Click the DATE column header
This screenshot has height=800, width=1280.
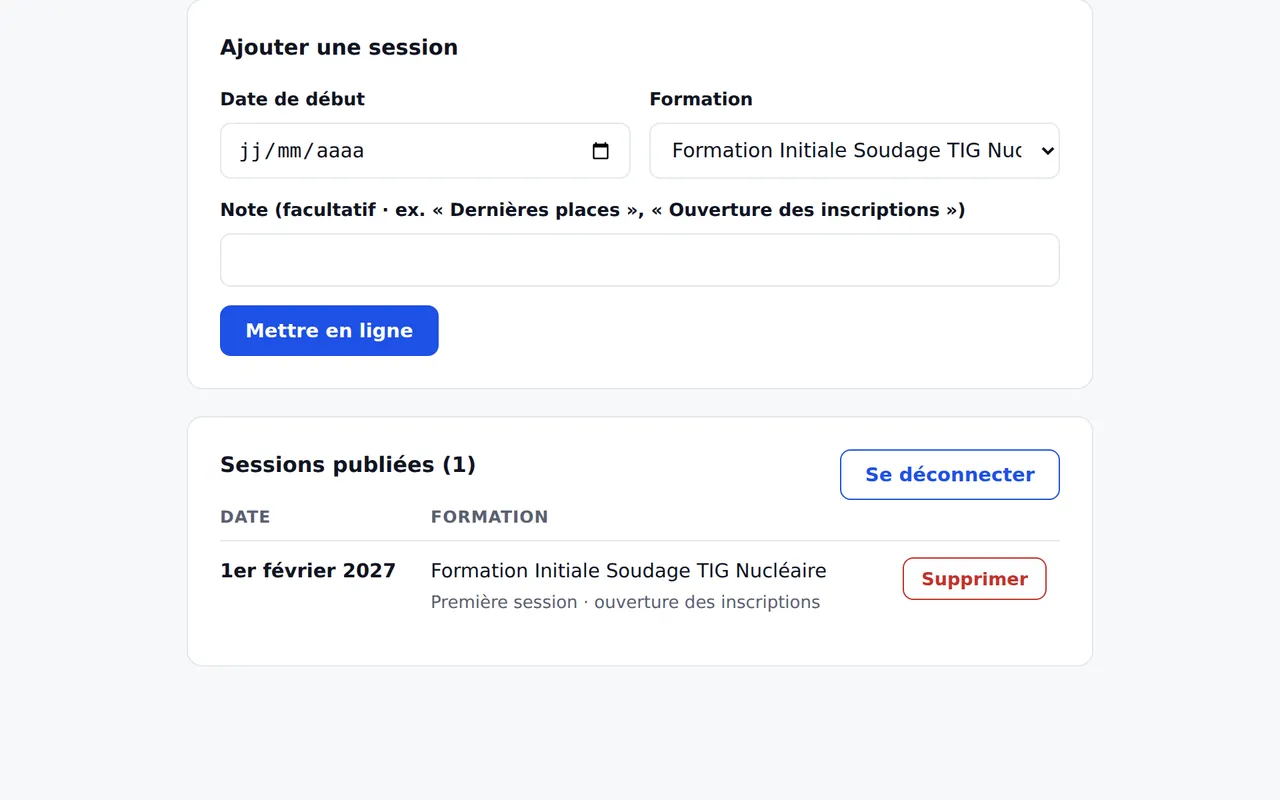[x=245, y=517]
